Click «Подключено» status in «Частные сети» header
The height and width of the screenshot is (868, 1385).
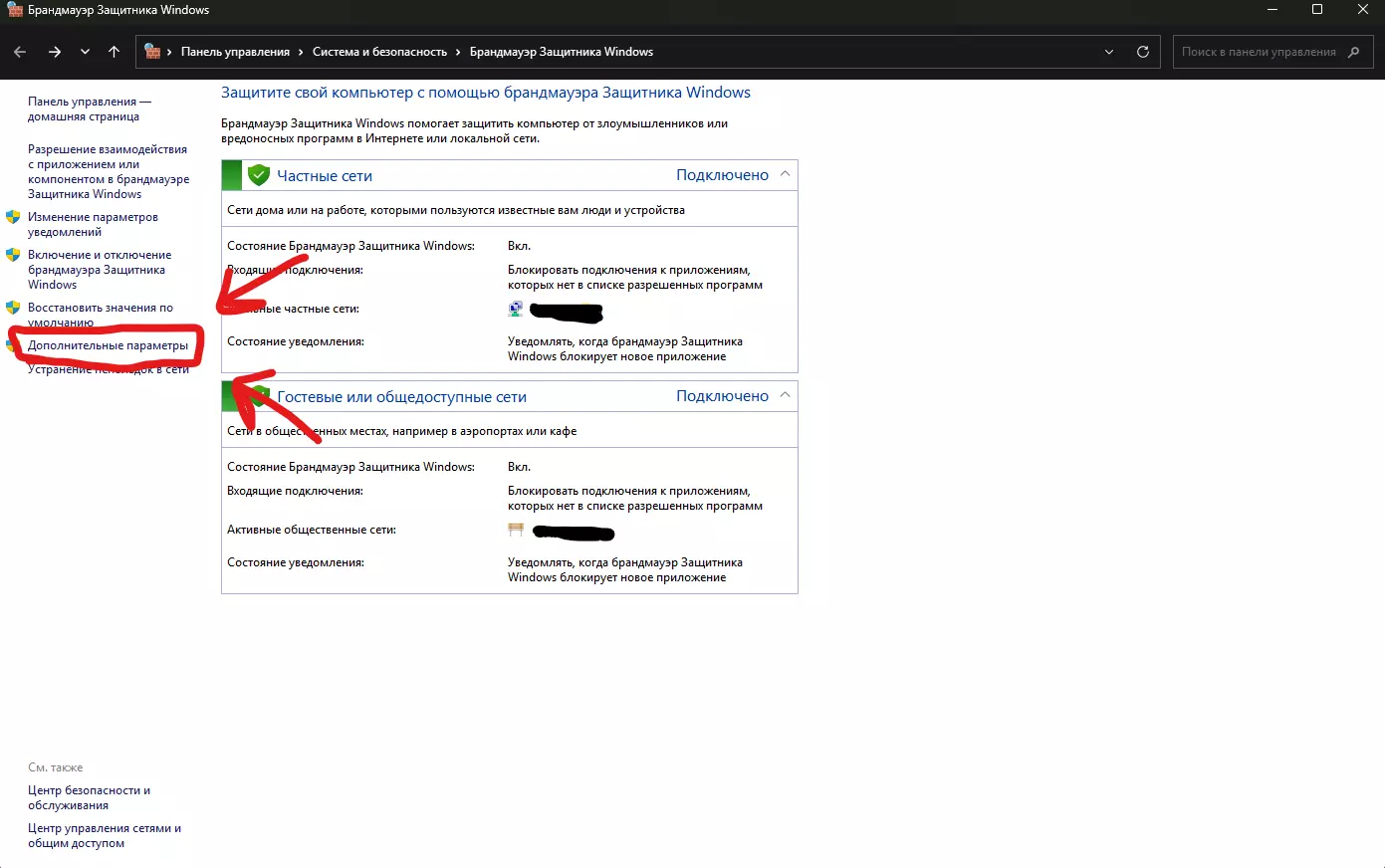[x=722, y=175]
